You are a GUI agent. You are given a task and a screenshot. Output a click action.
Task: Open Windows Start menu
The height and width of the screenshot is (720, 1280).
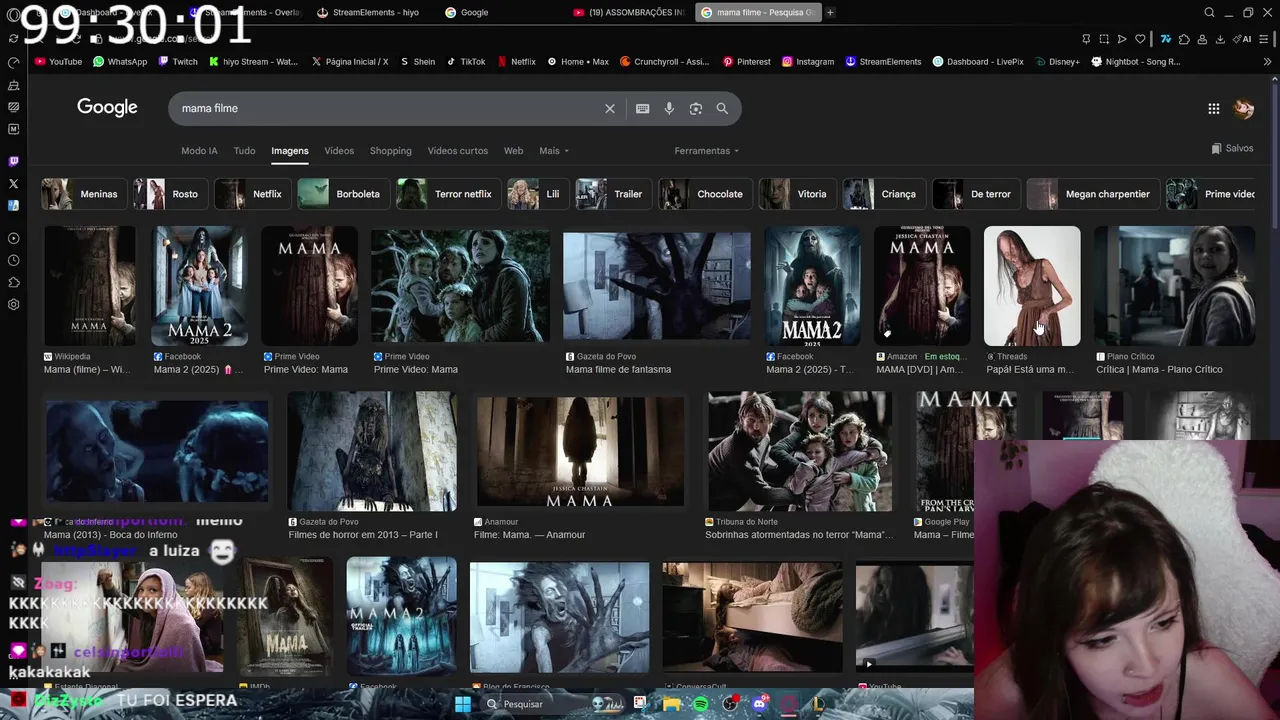coord(462,704)
